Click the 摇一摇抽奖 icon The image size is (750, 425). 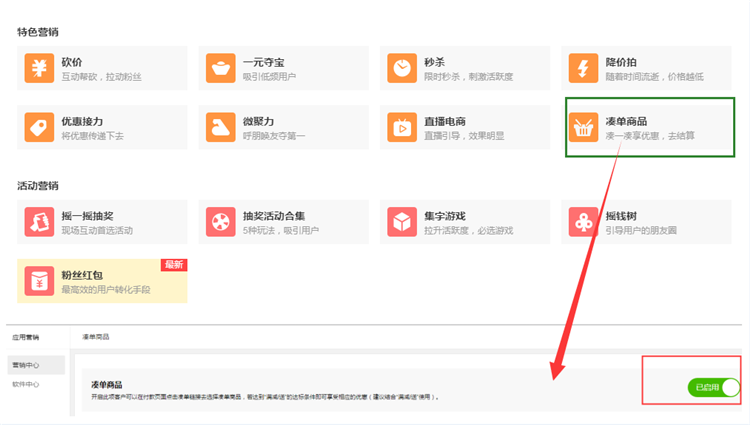40,222
